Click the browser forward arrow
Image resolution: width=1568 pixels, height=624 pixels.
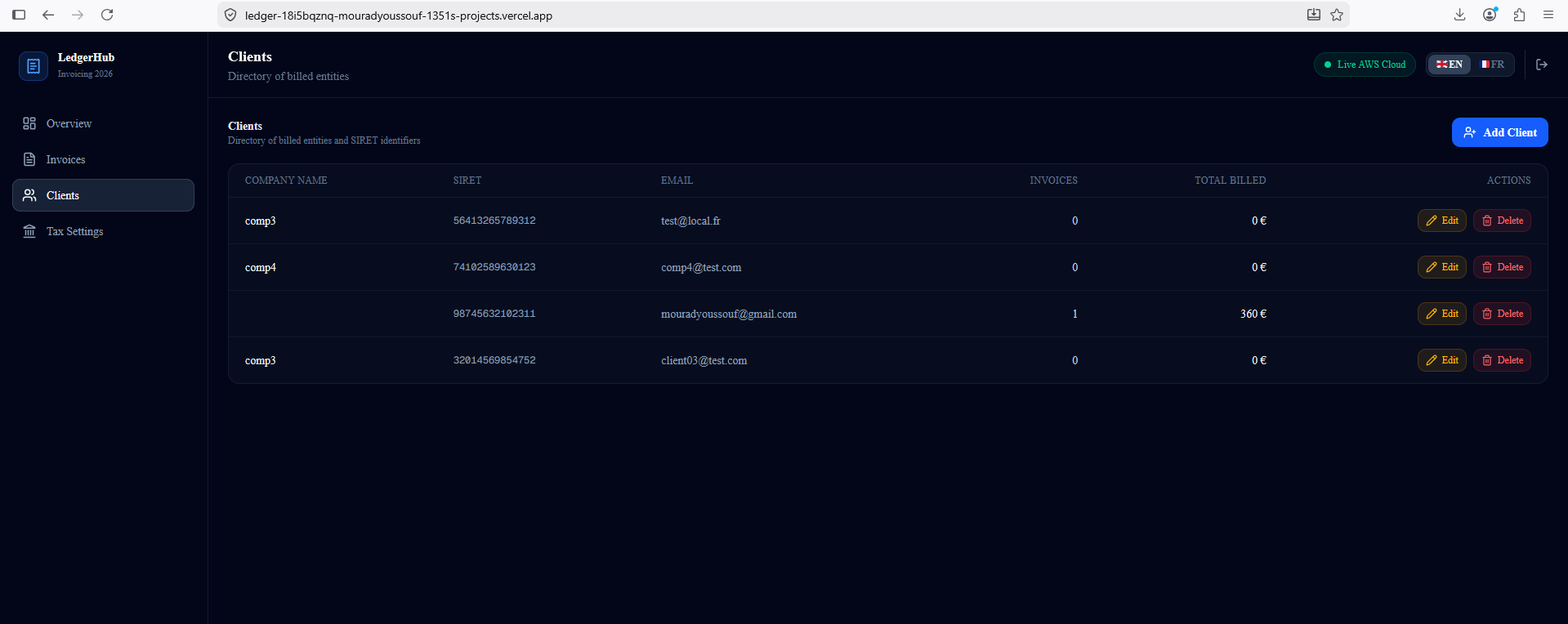point(78,15)
